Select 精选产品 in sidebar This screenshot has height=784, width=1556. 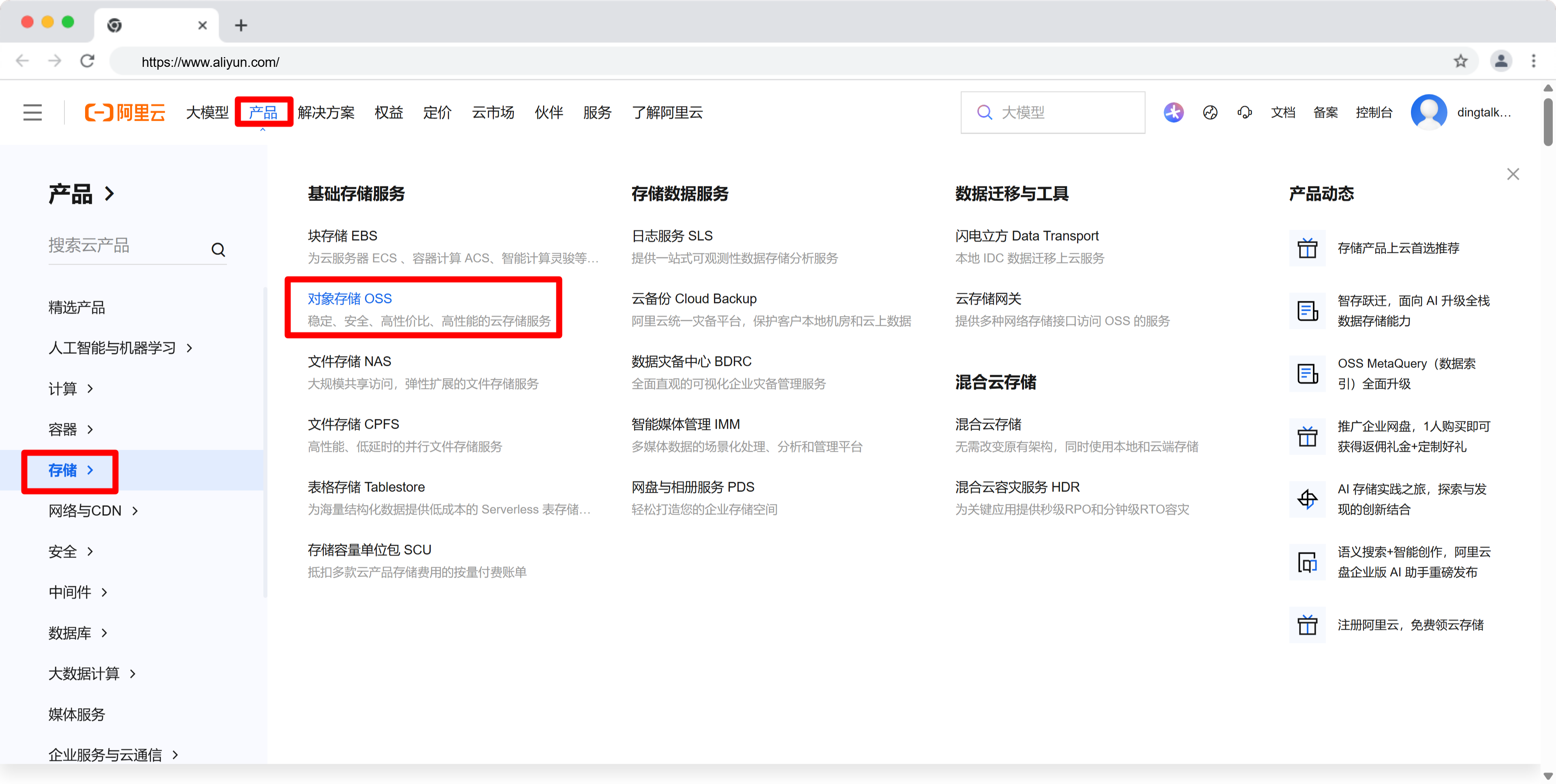(77, 308)
